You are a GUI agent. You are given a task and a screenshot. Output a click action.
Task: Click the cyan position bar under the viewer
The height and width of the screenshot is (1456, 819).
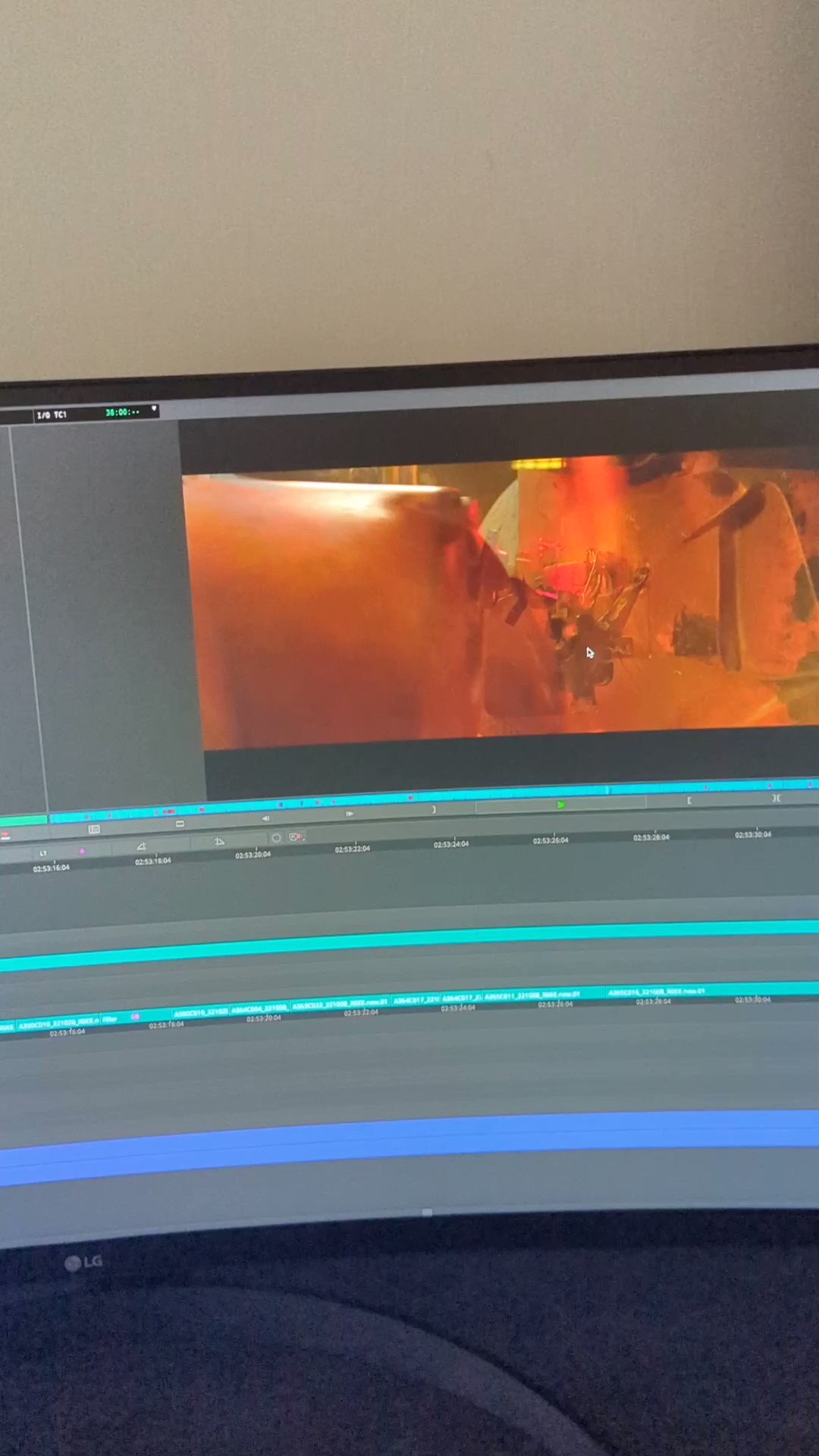(434, 802)
